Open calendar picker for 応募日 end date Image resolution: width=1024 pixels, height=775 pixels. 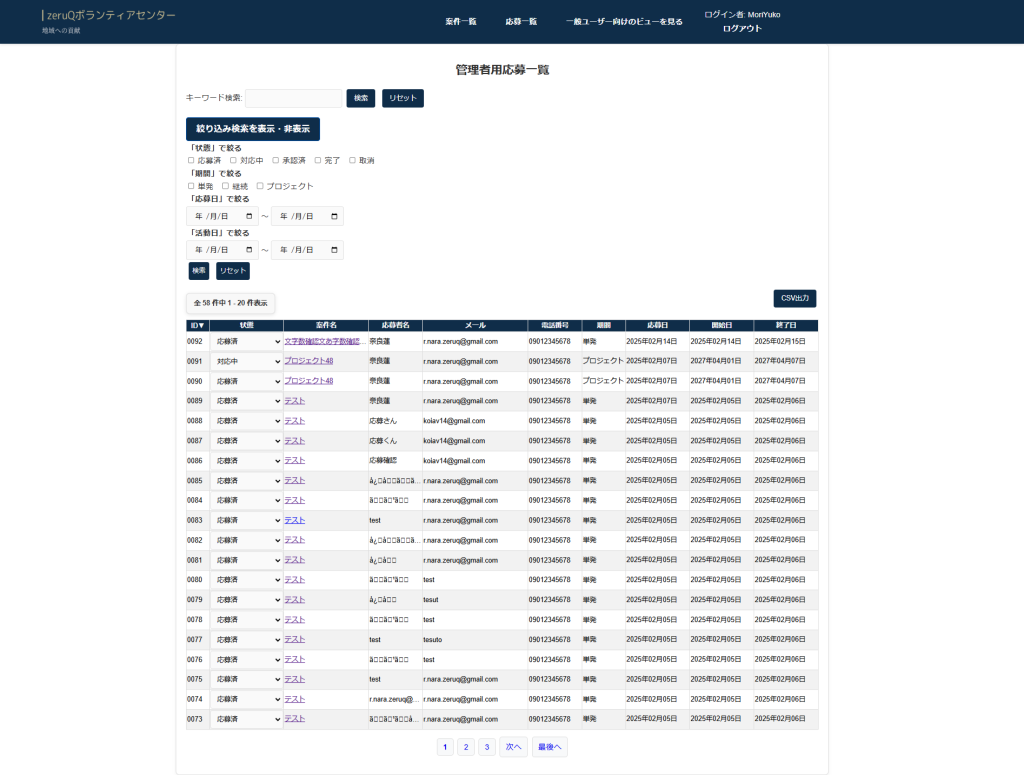(x=334, y=216)
